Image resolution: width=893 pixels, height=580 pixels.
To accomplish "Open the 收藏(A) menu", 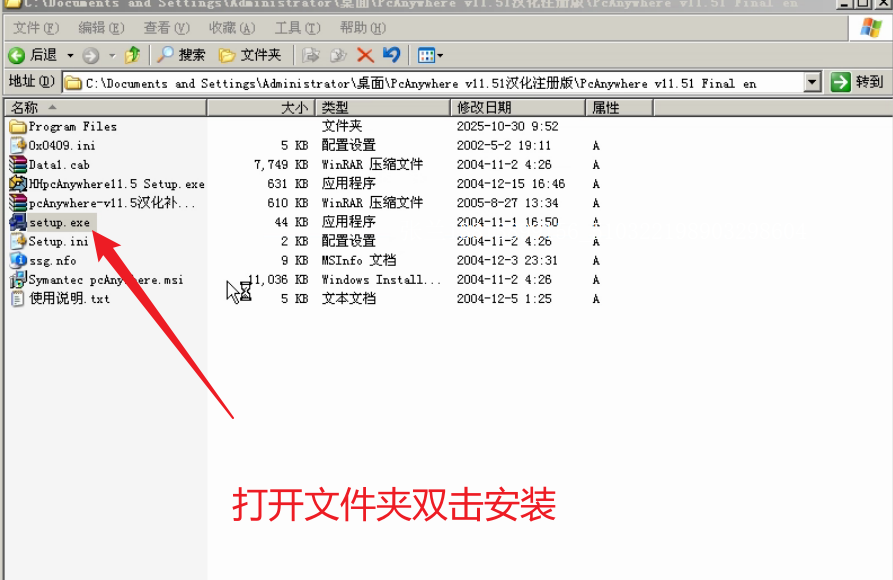I will [232, 27].
